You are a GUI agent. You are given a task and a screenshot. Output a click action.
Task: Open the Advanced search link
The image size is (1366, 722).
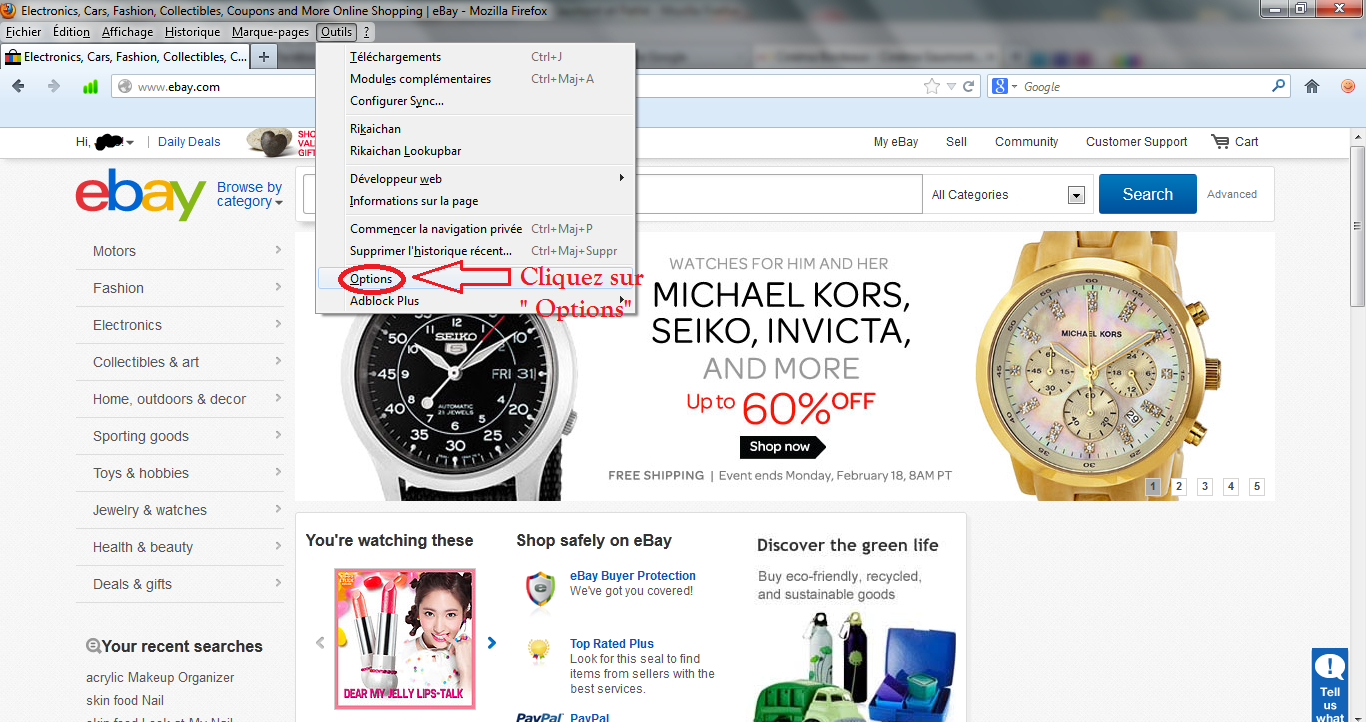click(x=1232, y=194)
